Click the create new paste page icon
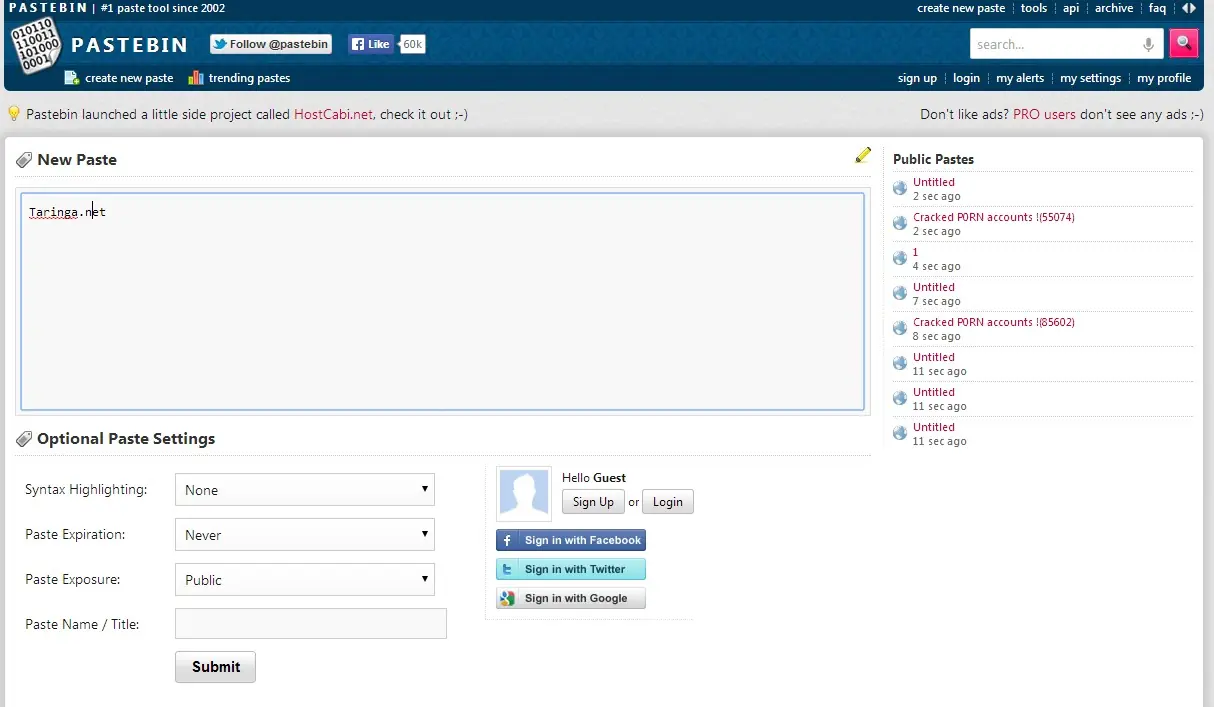 tap(71, 77)
